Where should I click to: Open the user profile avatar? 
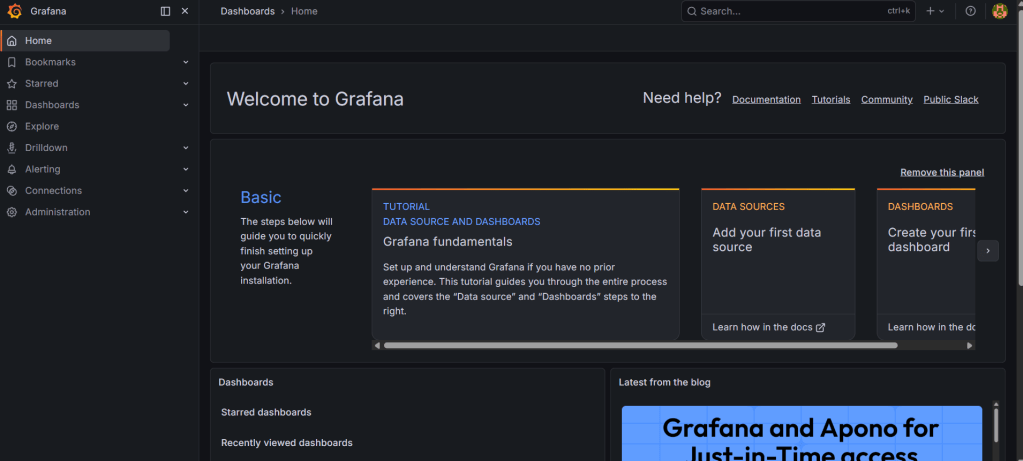999,11
